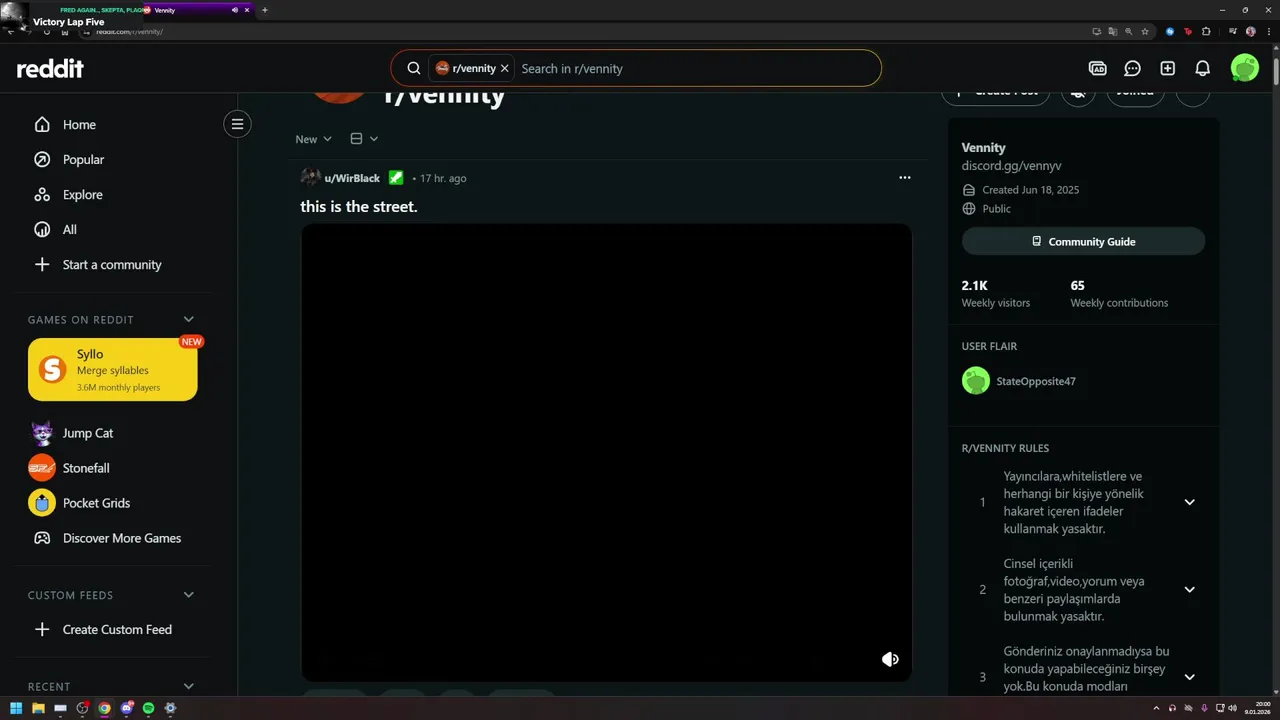The width and height of the screenshot is (1280, 720).
Task: Expand rule 2 about cinsel içerikli content
Action: pyautogui.click(x=1189, y=590)
